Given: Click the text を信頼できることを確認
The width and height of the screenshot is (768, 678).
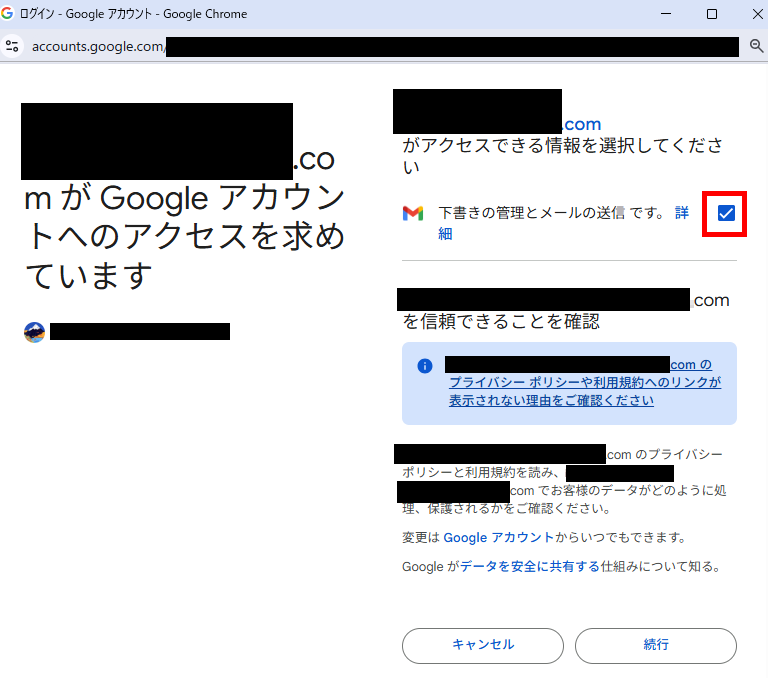Looking at the screenshot, I should coord(501,321).
